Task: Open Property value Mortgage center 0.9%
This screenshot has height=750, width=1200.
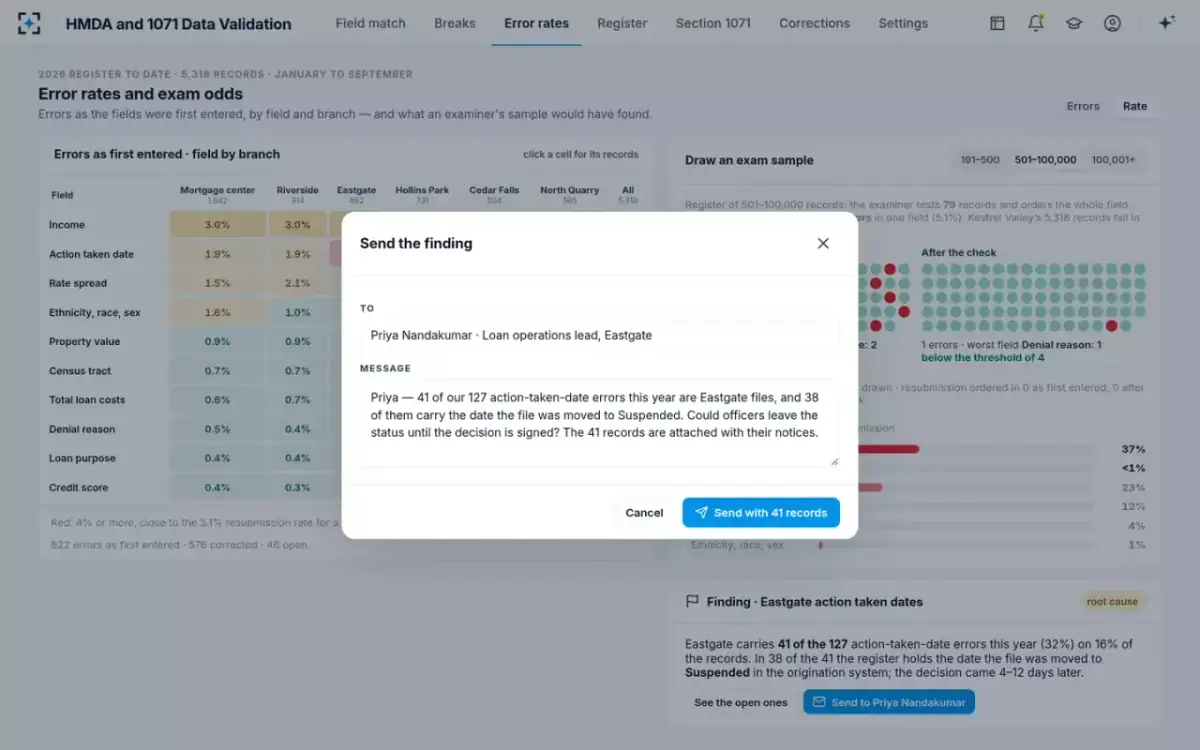Action: [x=218, y=341]
